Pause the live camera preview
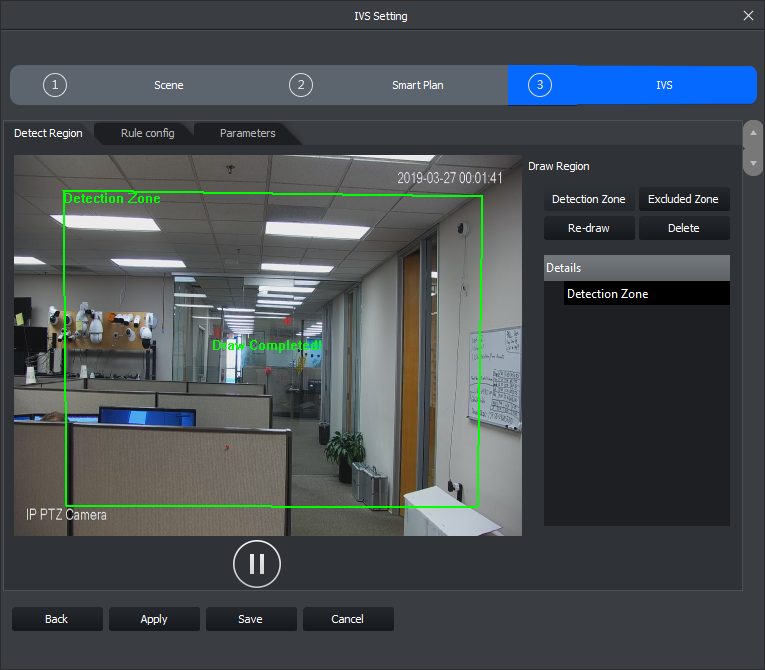This screenshot has height=670, width=765. click(x=257, y=563)
